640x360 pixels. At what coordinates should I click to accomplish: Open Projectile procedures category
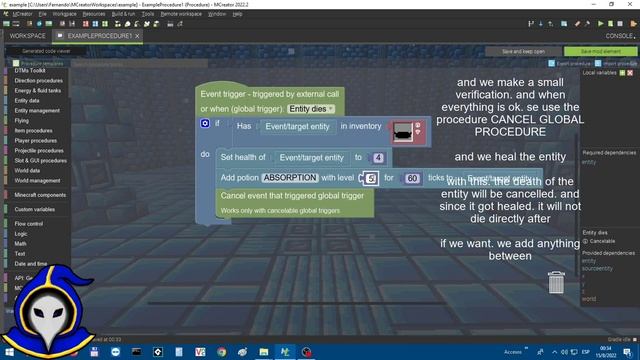click(39, 151)
